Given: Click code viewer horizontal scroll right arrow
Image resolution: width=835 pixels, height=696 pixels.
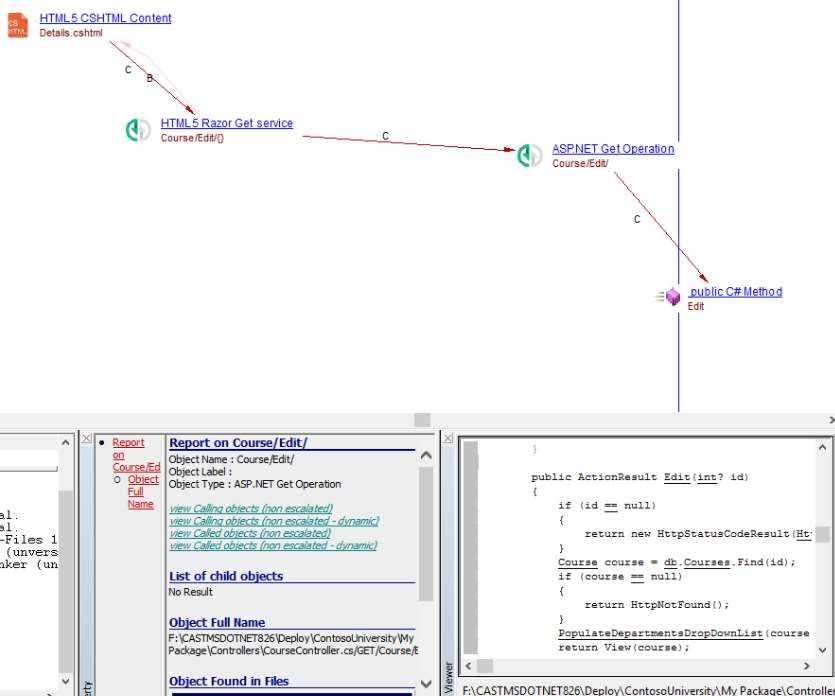Looking at the screenshot, I should (807, 666).
